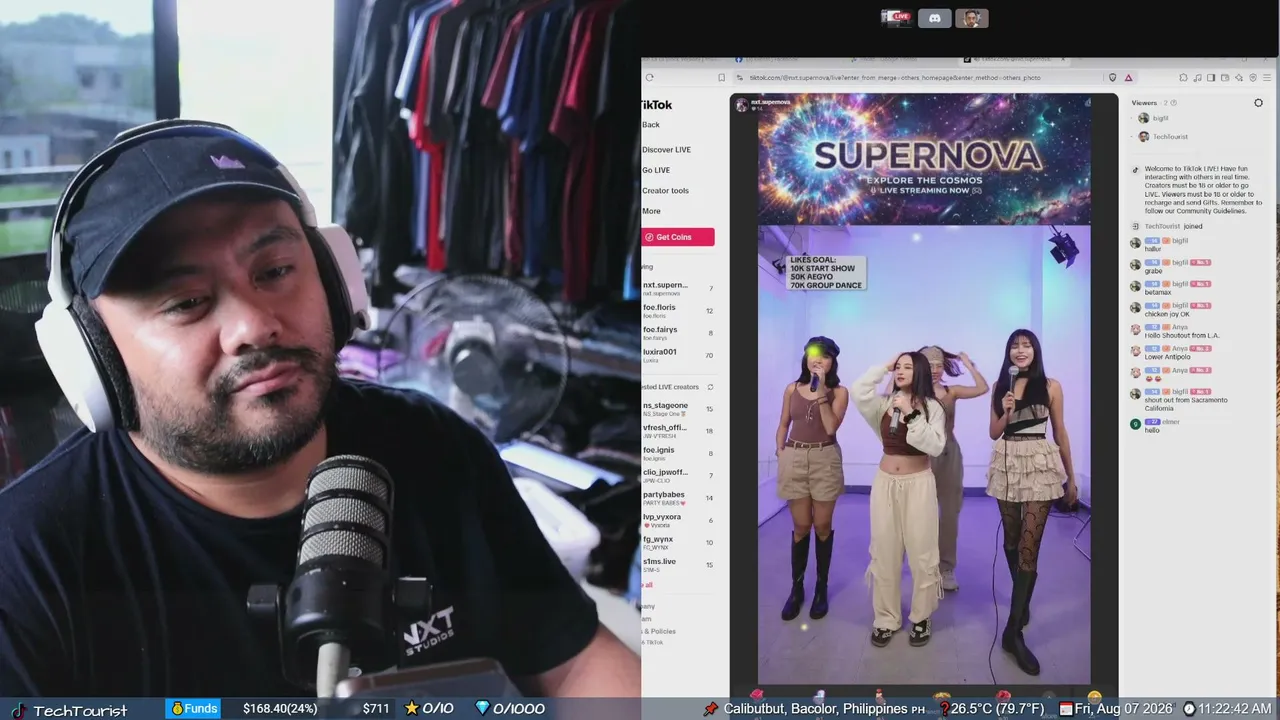This screenshot has width=1280, height=720.
Task: Open browser extensions puzzle icon
Action: tap(1183, 77)
